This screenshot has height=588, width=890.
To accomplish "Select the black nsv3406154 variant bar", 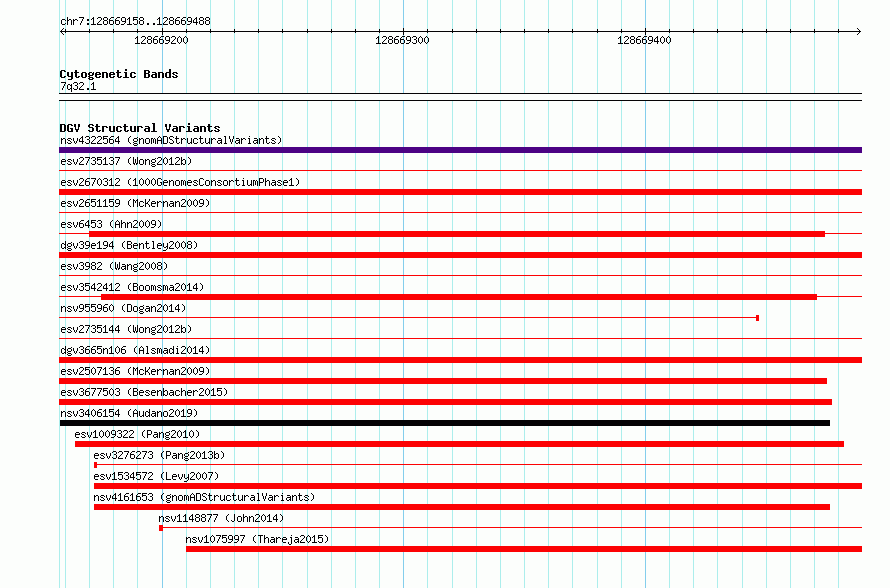I will point(444,423).
